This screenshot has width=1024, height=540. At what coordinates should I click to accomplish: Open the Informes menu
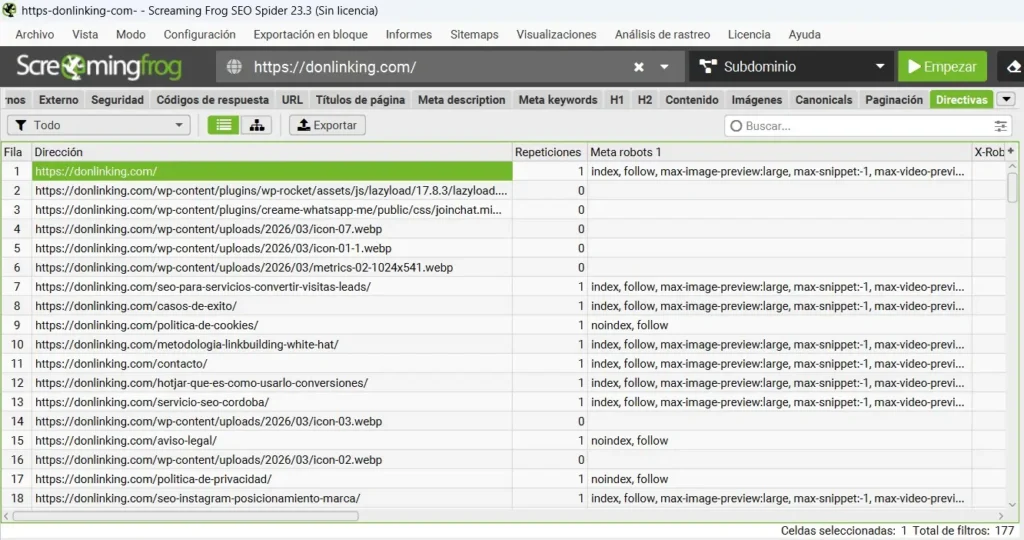point(408,35)
